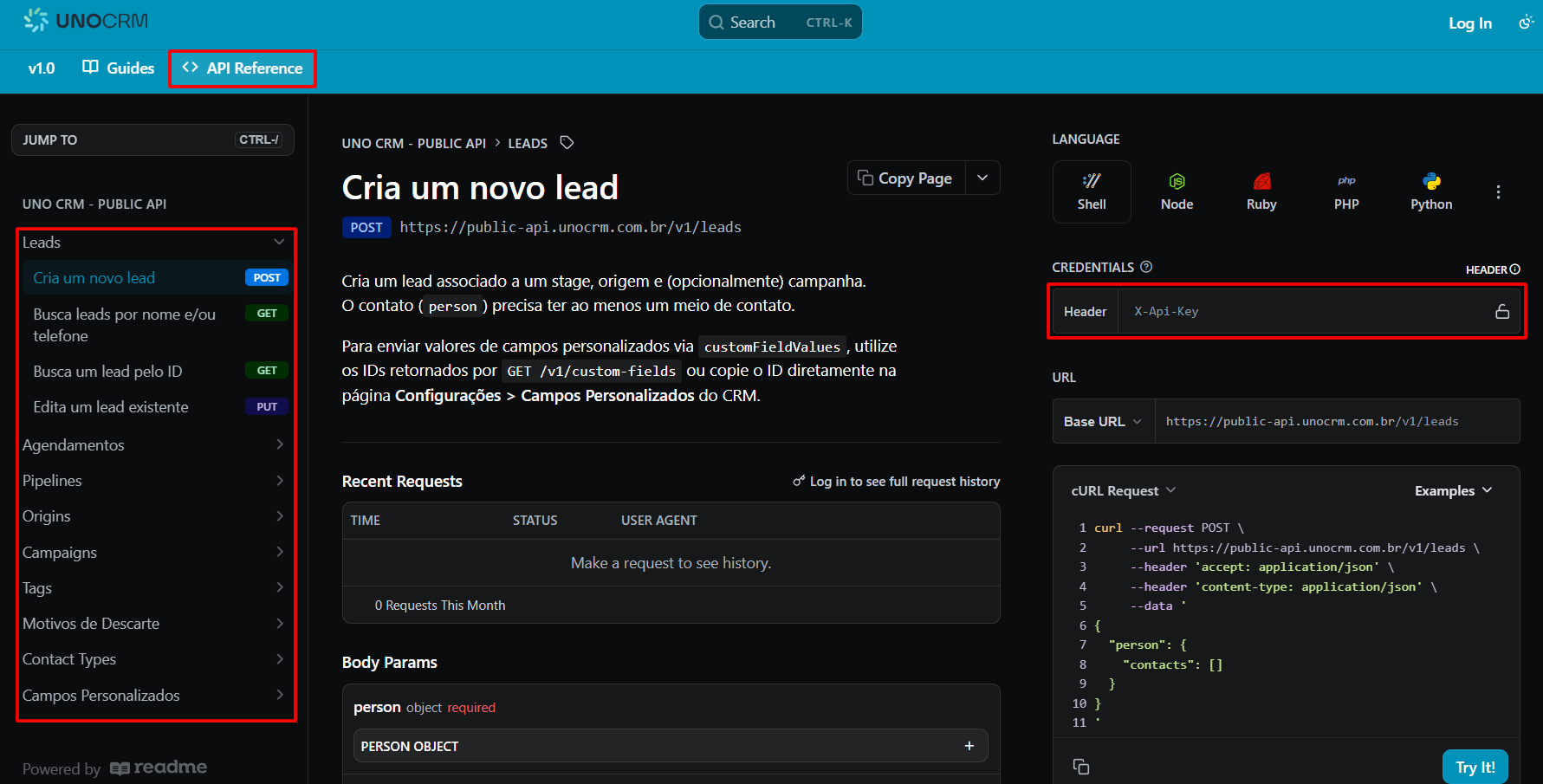The height and width of the screenshot is (784, 1543).
Task: Select the Ruby language icon
Action: point(1261,191)
